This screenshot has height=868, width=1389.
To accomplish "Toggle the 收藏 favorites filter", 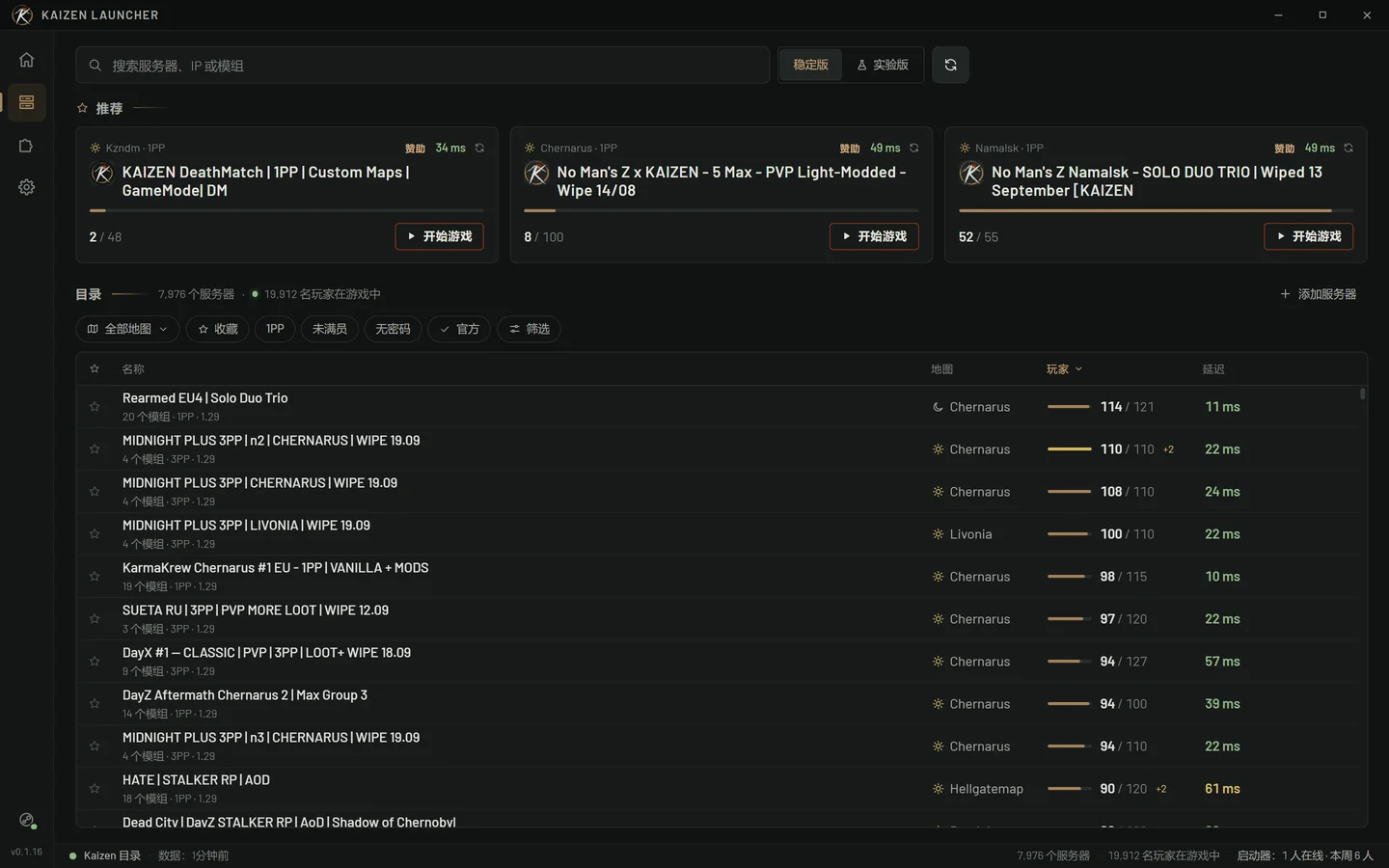I will [218, 329].
